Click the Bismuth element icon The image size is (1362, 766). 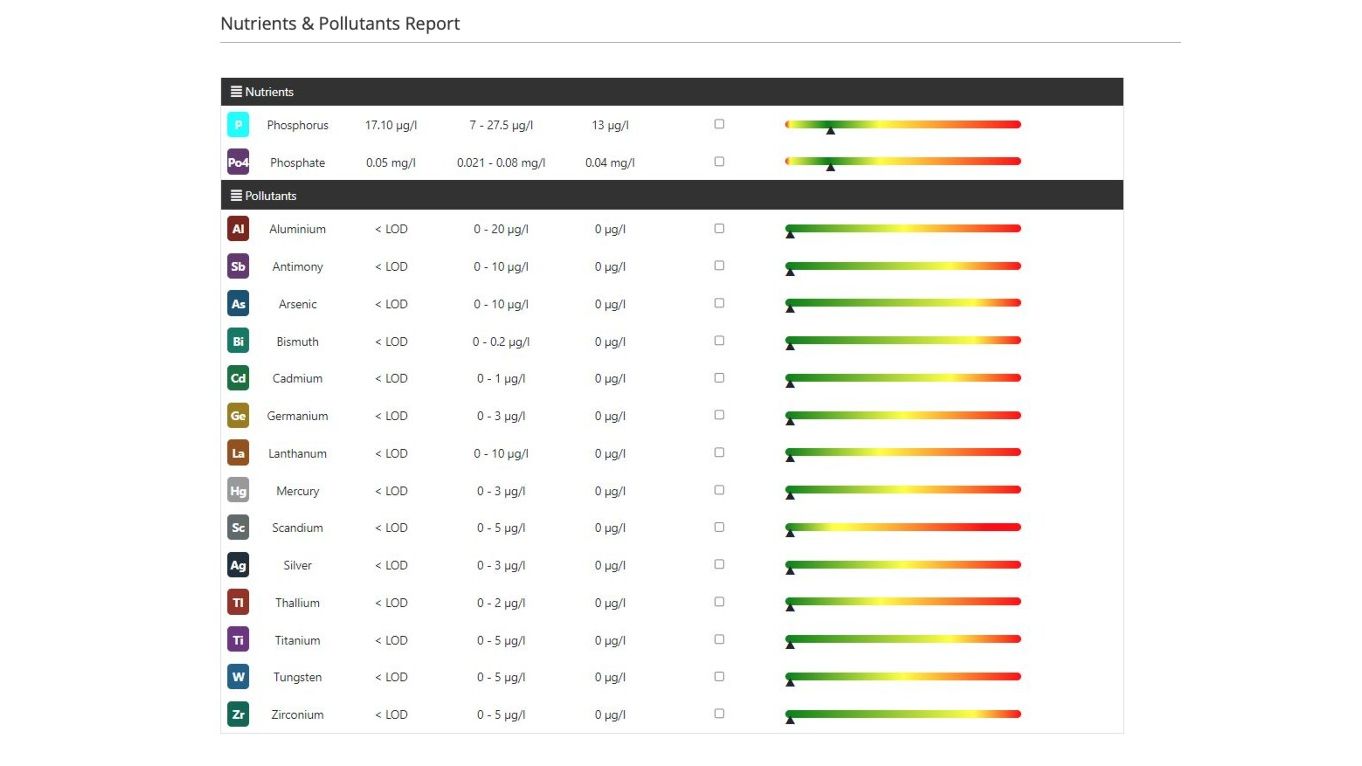[x=238, y=341]
